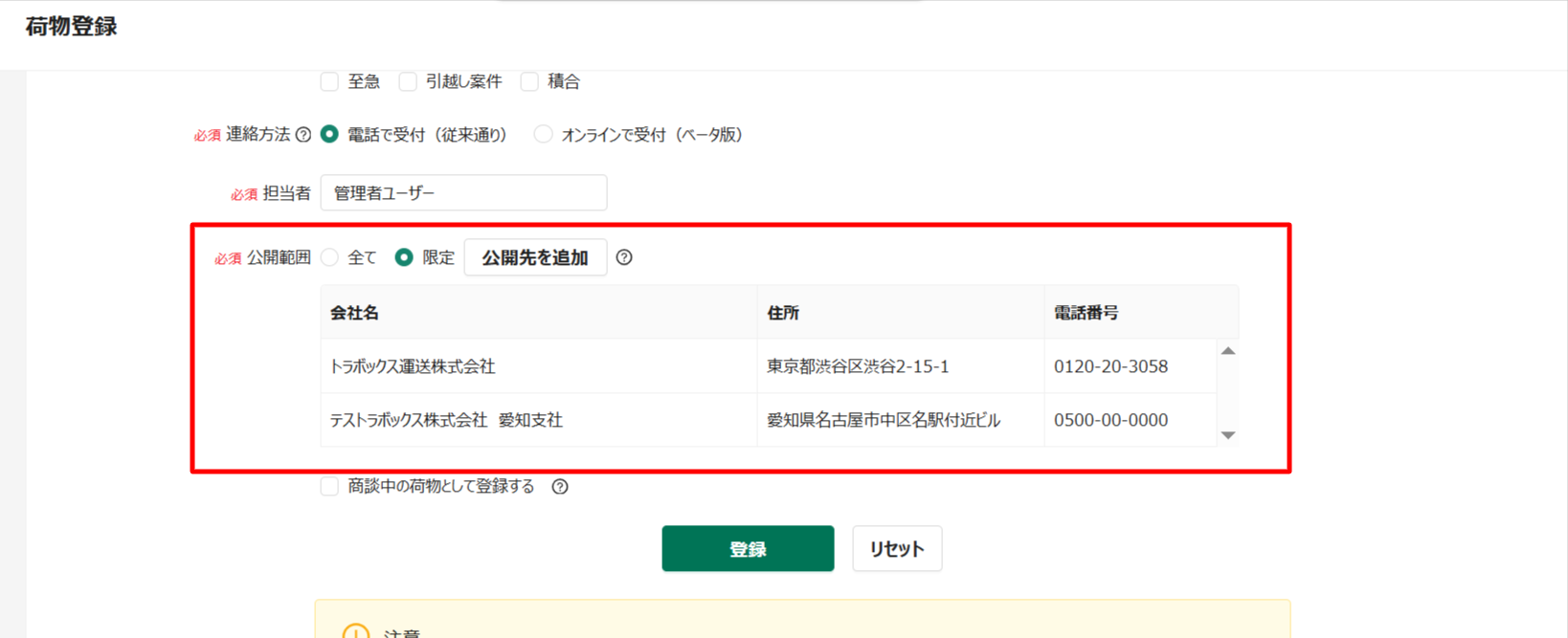
Task: Click phone number 0120-20-3058
Action: (x=1110, y=366)
